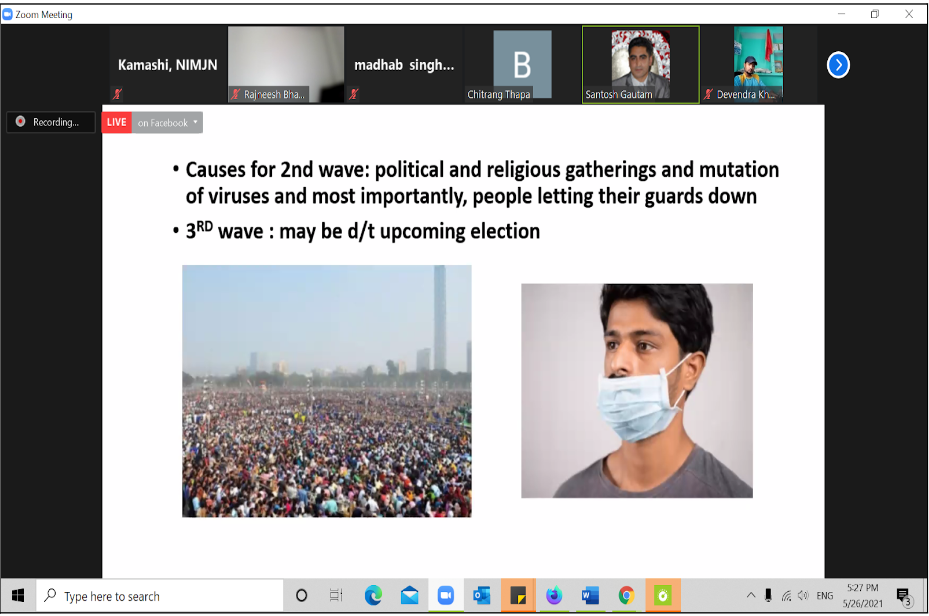The height and width of the screenshot is (616, 929).
Task: Open the Zoom app from the taskbar
Action: [445, 595]
